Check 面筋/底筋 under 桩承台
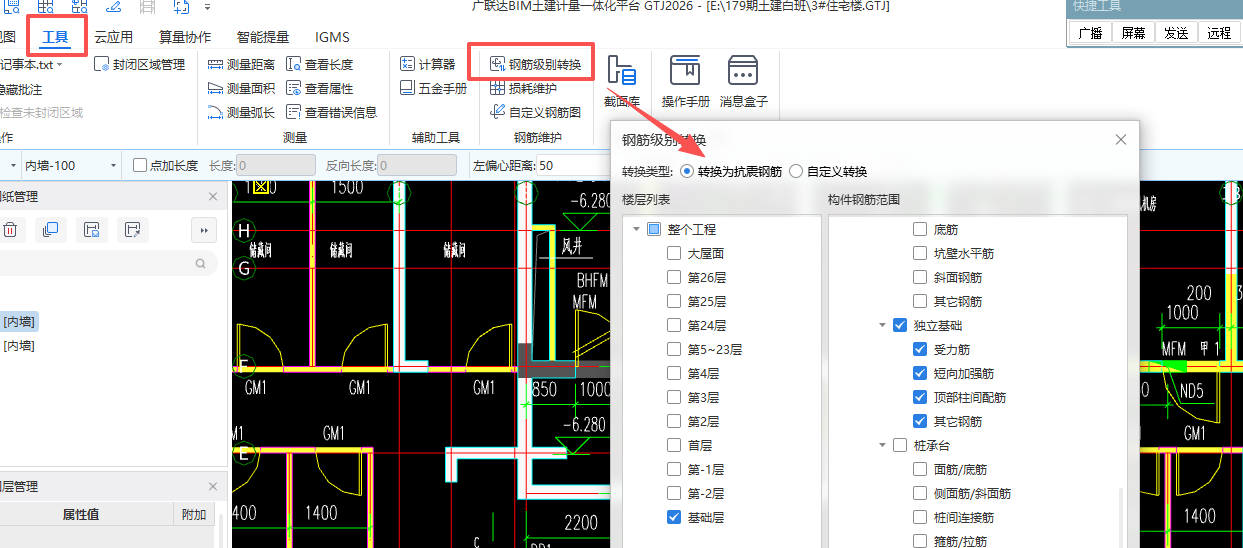This screenshot has height=548, width=1243. 920,469
